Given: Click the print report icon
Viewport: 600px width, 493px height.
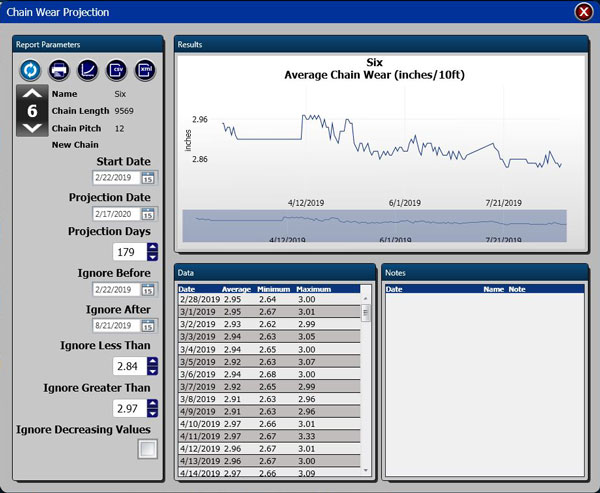Looking at the screenshot, I should tap(59, 70).
